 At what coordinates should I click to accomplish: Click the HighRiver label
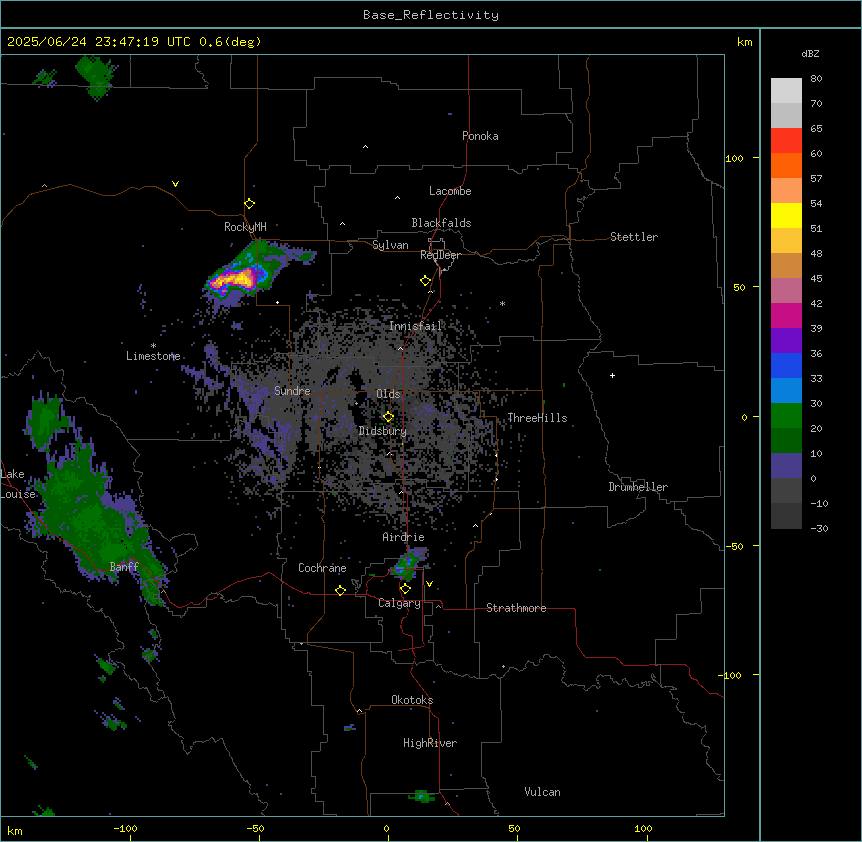pos(430,743)
